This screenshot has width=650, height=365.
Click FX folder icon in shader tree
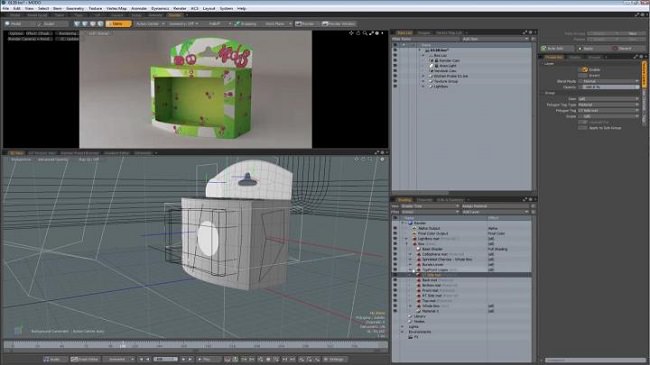[410, 337]
